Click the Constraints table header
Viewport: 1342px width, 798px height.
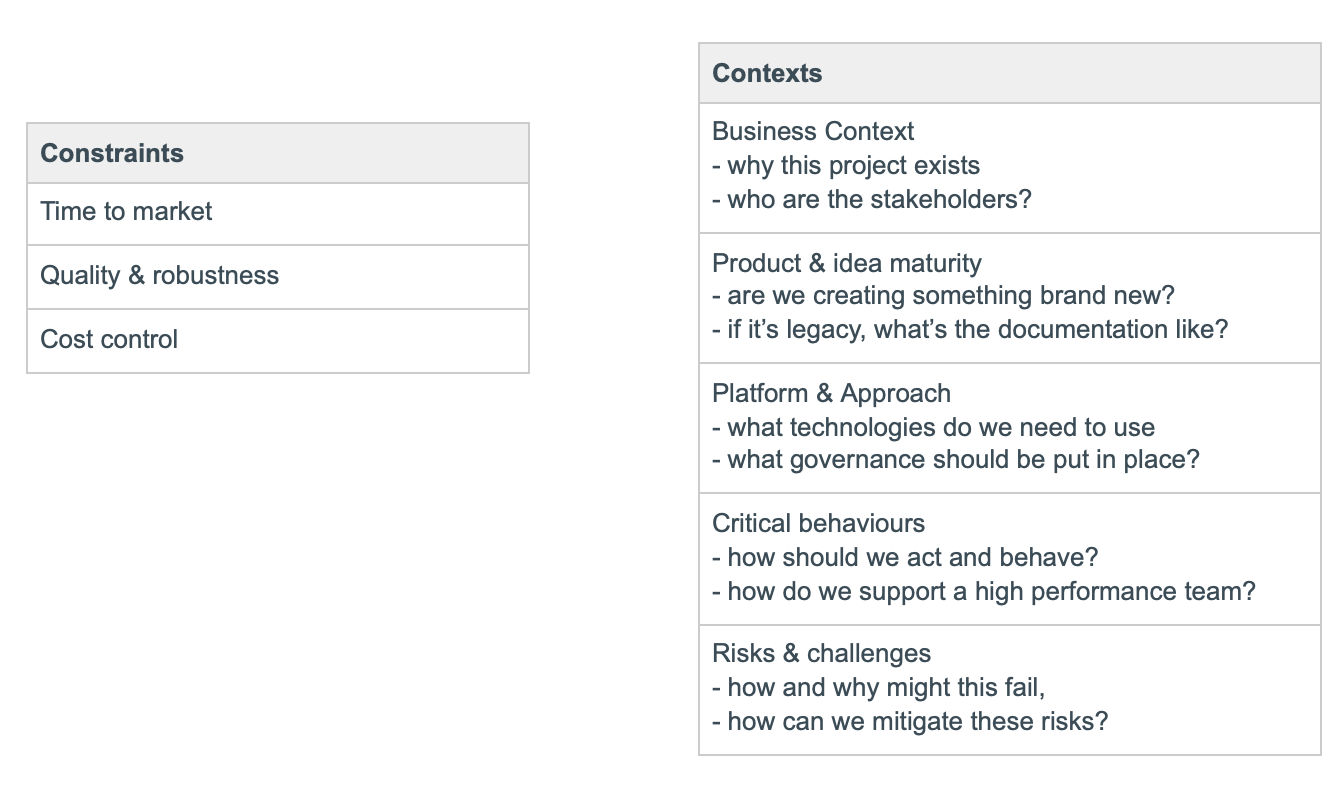pos(112,153)
